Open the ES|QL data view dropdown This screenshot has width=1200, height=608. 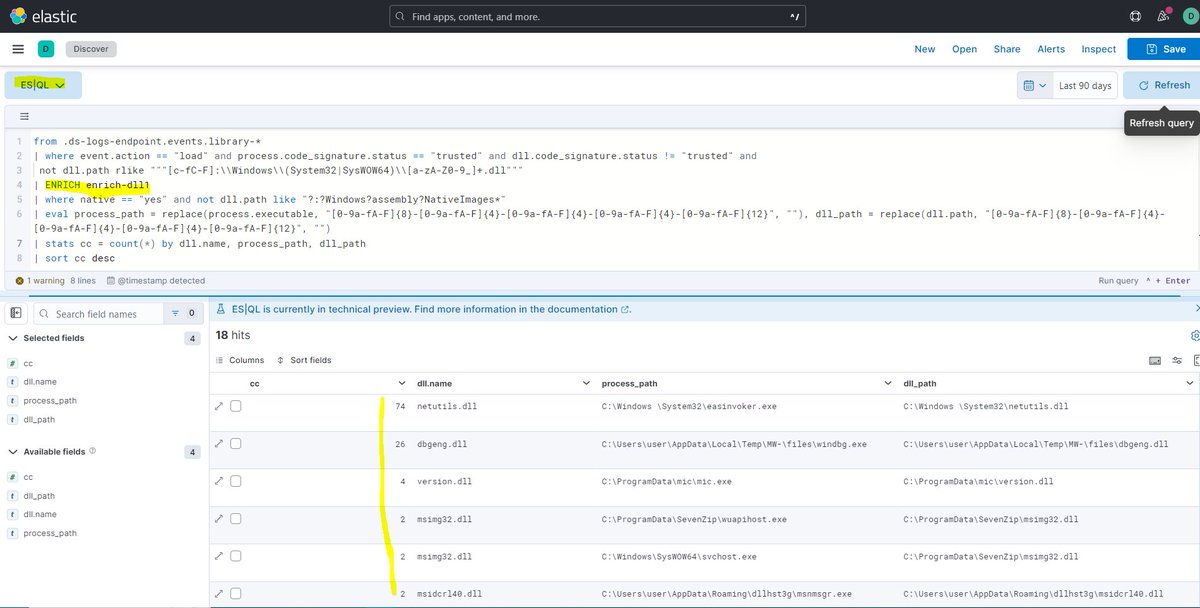click(43, 85)
